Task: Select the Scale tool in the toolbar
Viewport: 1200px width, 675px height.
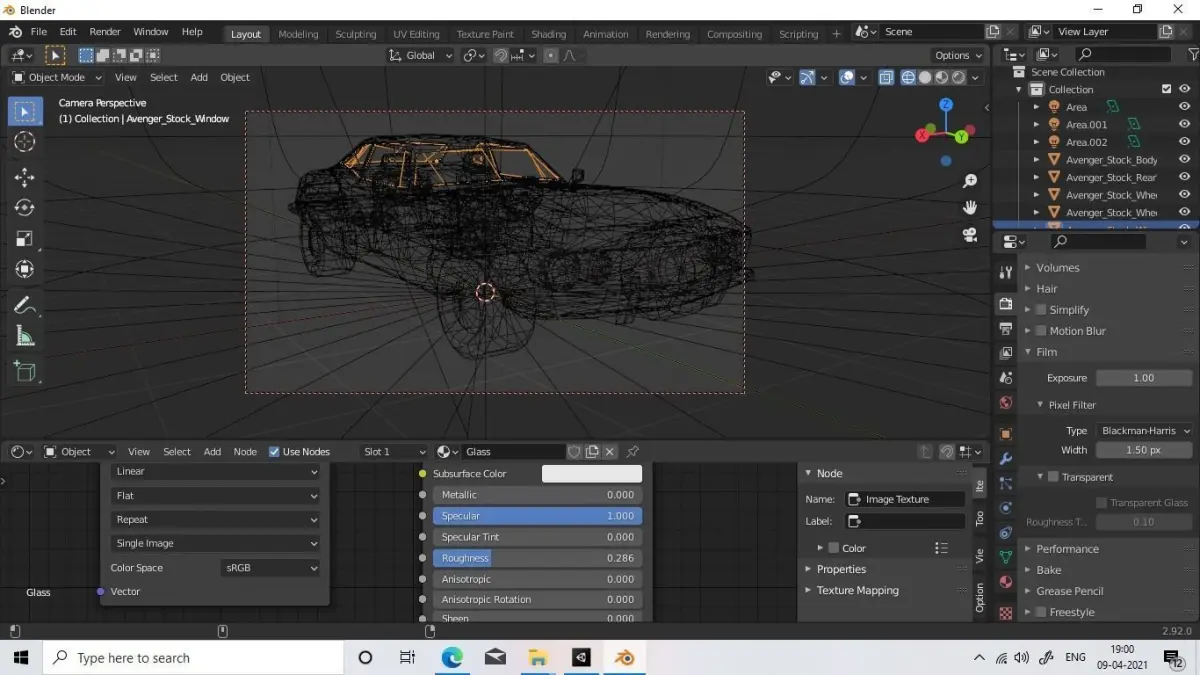Action: coord(25,239)
